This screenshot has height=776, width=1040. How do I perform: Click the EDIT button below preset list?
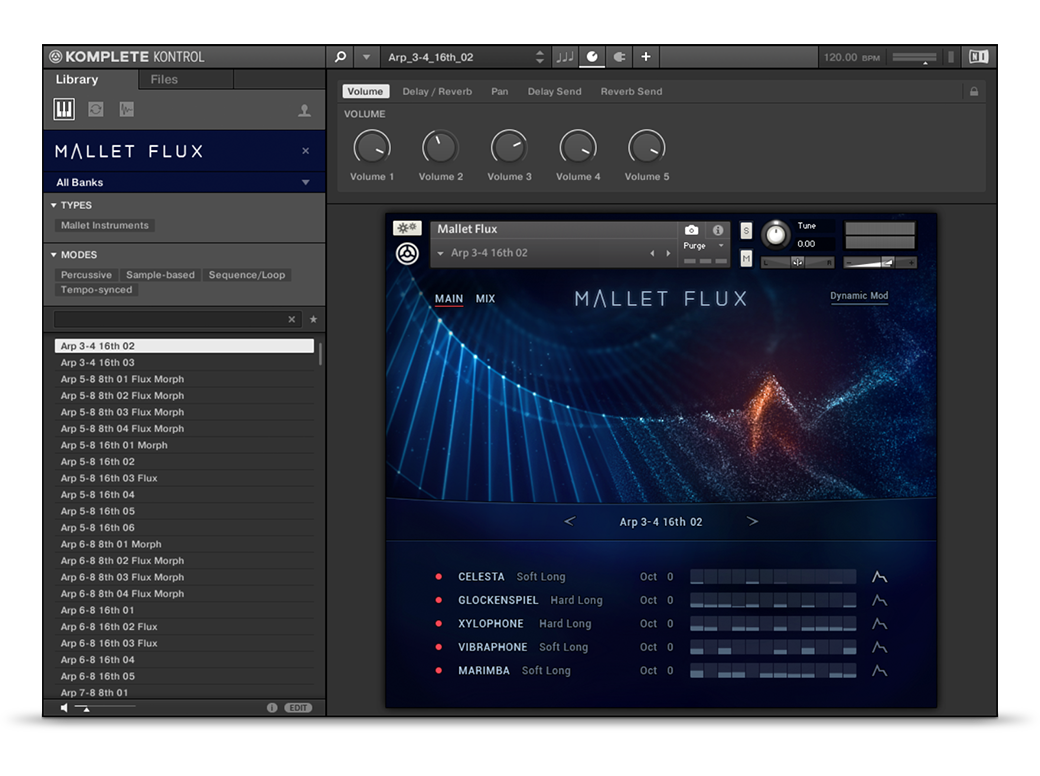298,708
